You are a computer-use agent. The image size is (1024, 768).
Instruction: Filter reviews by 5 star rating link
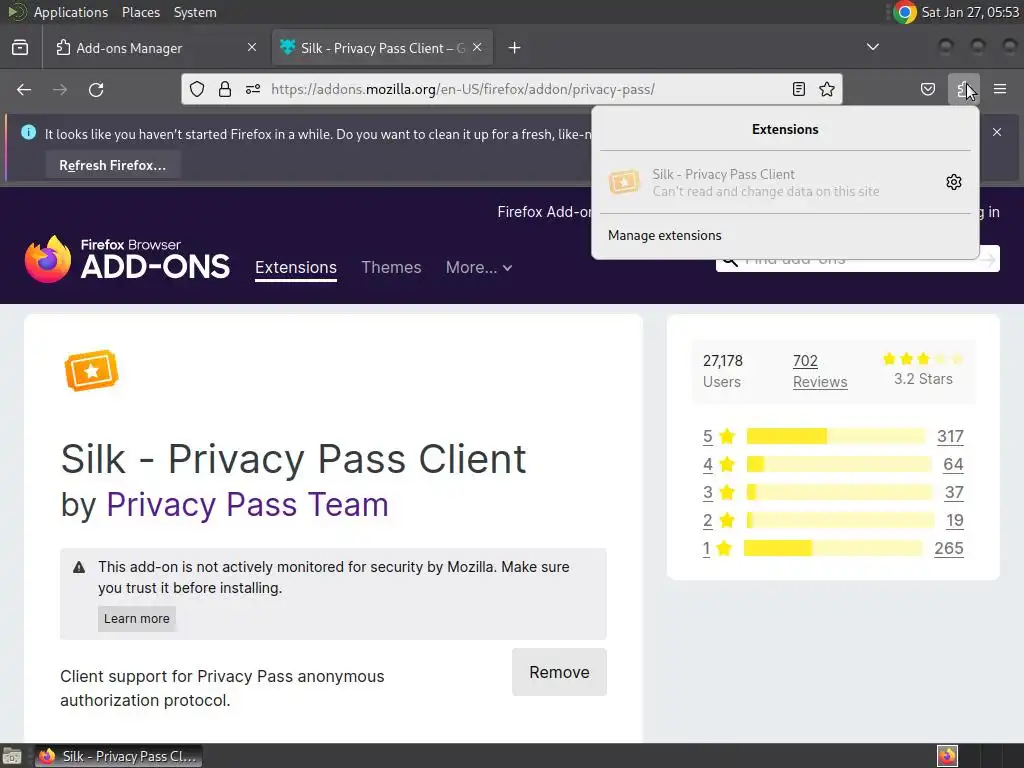(x=707, y=436)
